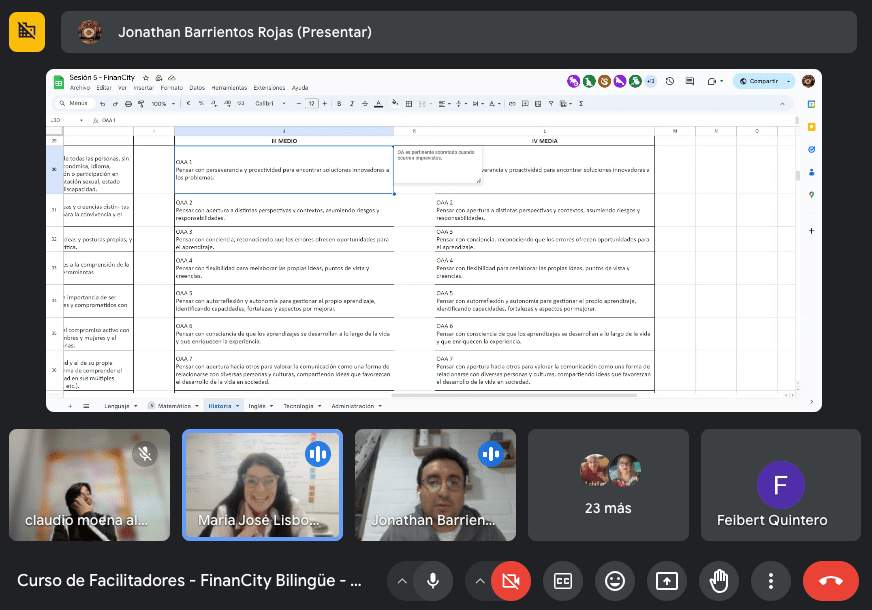Image resolution: width=872 pixels, height=610 pixels.
Task: Open the three-dot more options menu
Action: click(770, 581)
